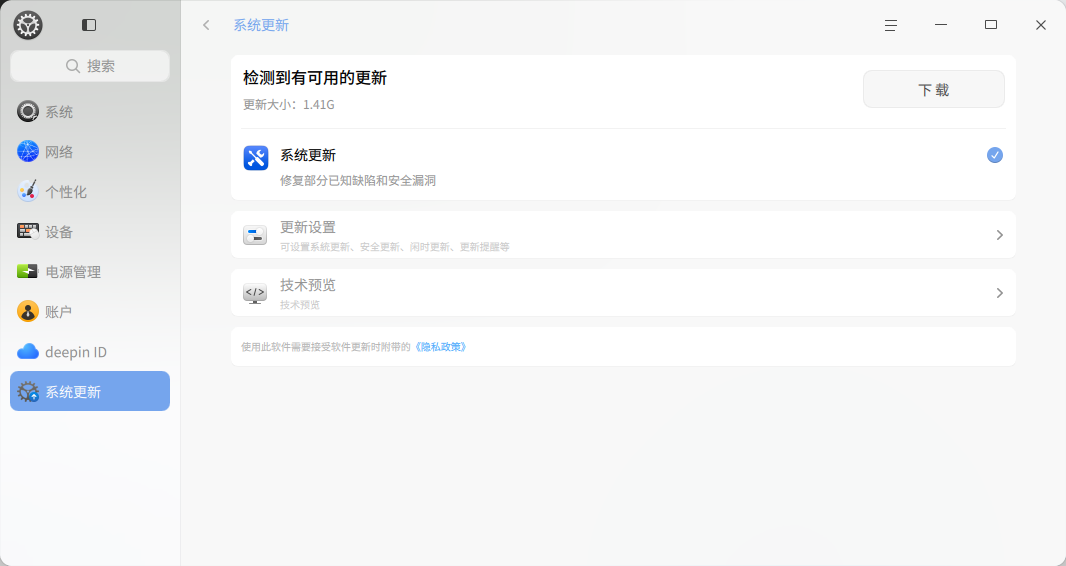This screenshot has width=1066, height=566.
Task: Click the 账户 user icon
Action: 28,312
